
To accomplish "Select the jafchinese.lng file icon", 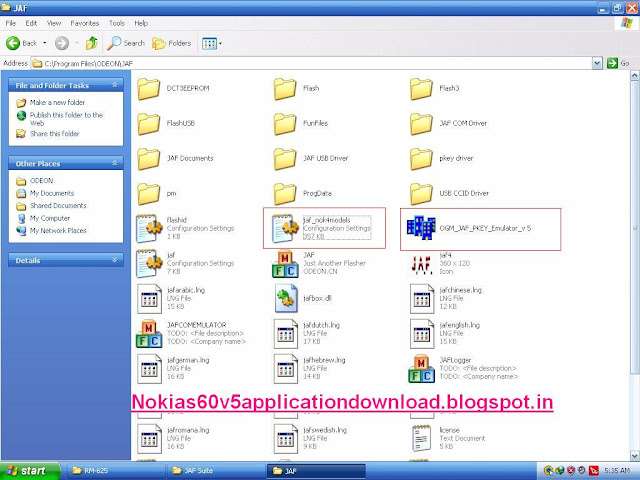I will coord(422,299).
